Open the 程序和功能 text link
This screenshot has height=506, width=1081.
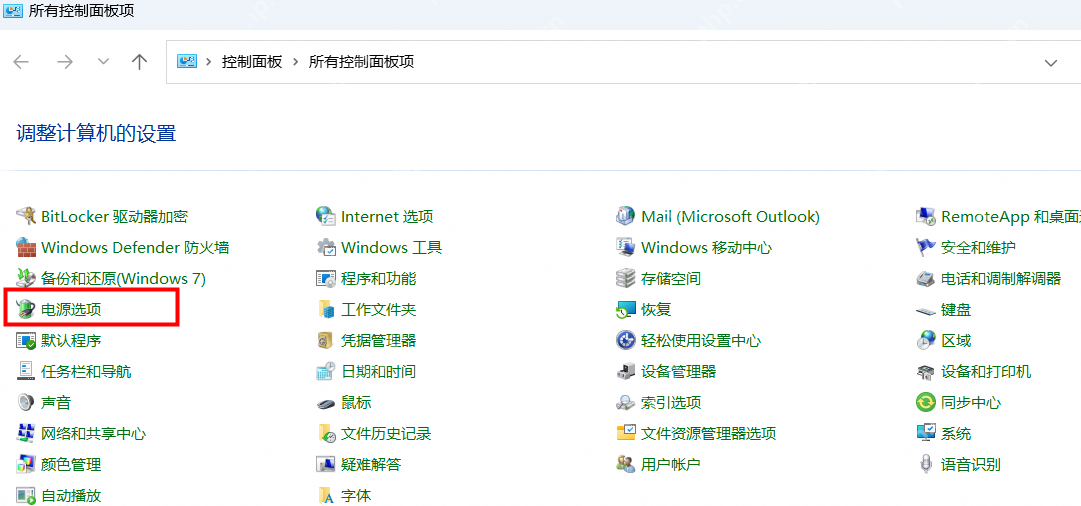(378, 279)
